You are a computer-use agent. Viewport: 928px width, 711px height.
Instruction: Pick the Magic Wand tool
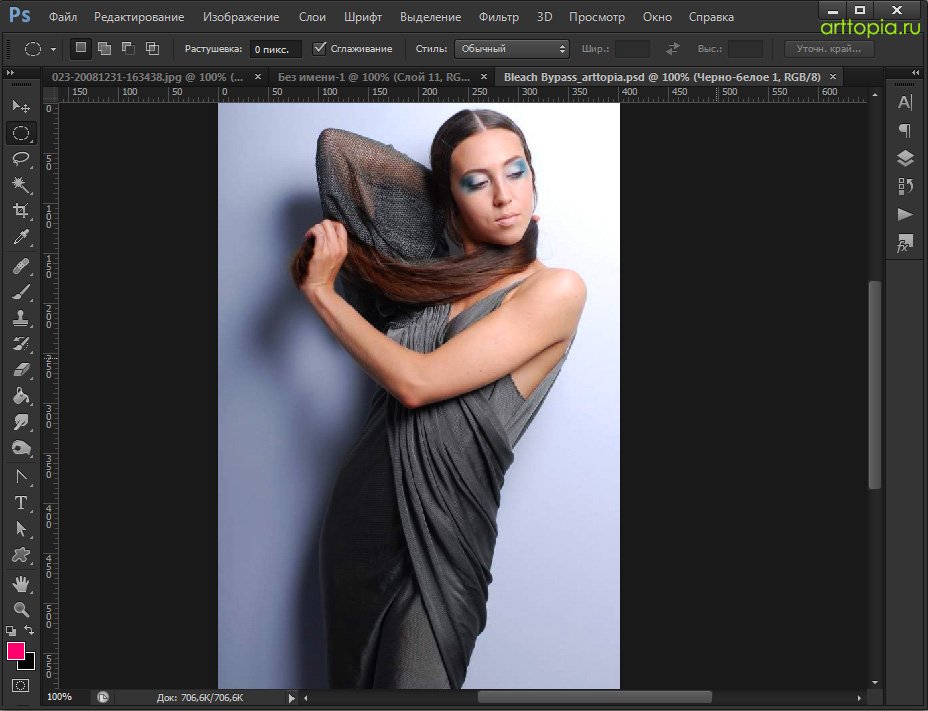point(21,185)
